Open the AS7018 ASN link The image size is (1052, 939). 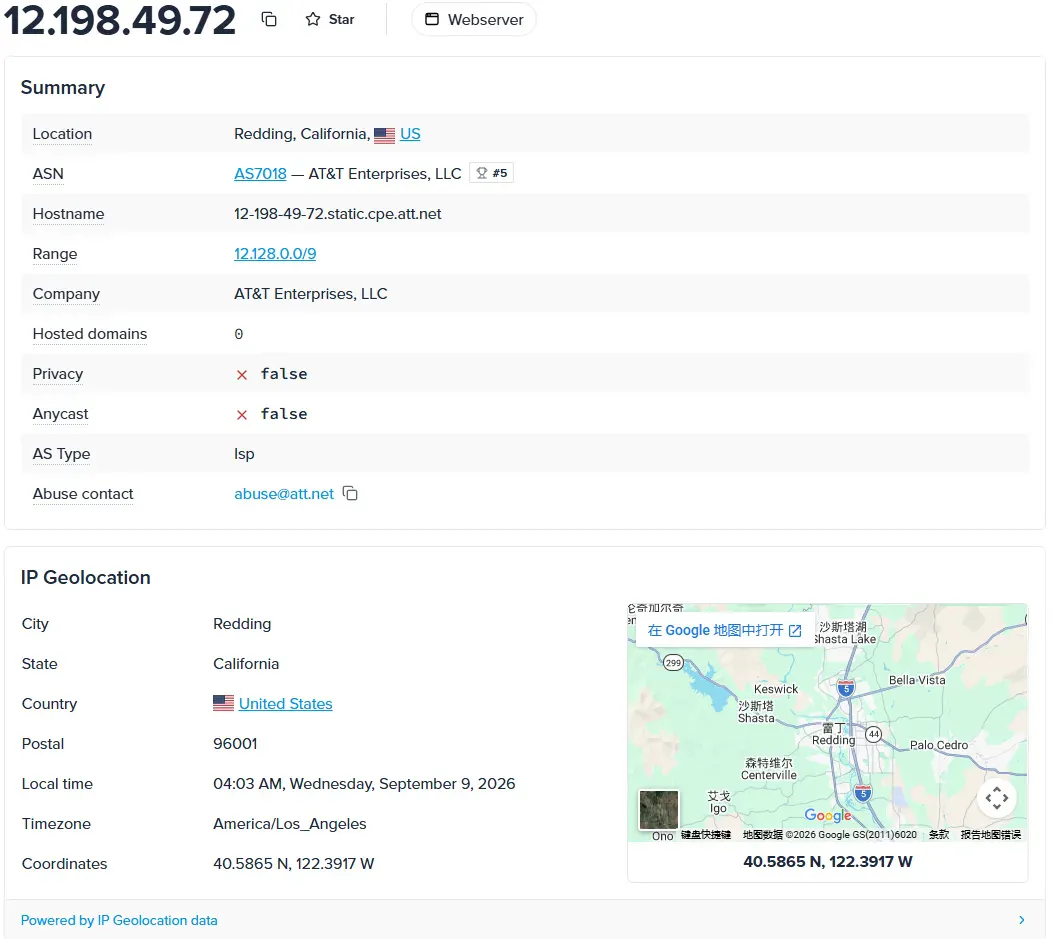click(260, 174)
